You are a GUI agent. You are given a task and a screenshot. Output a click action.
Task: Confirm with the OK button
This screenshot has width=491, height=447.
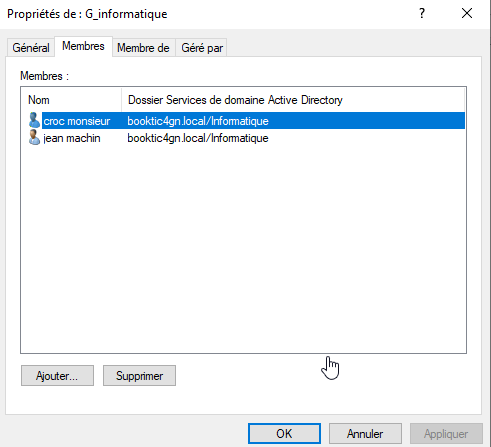[x=284, y=434]
